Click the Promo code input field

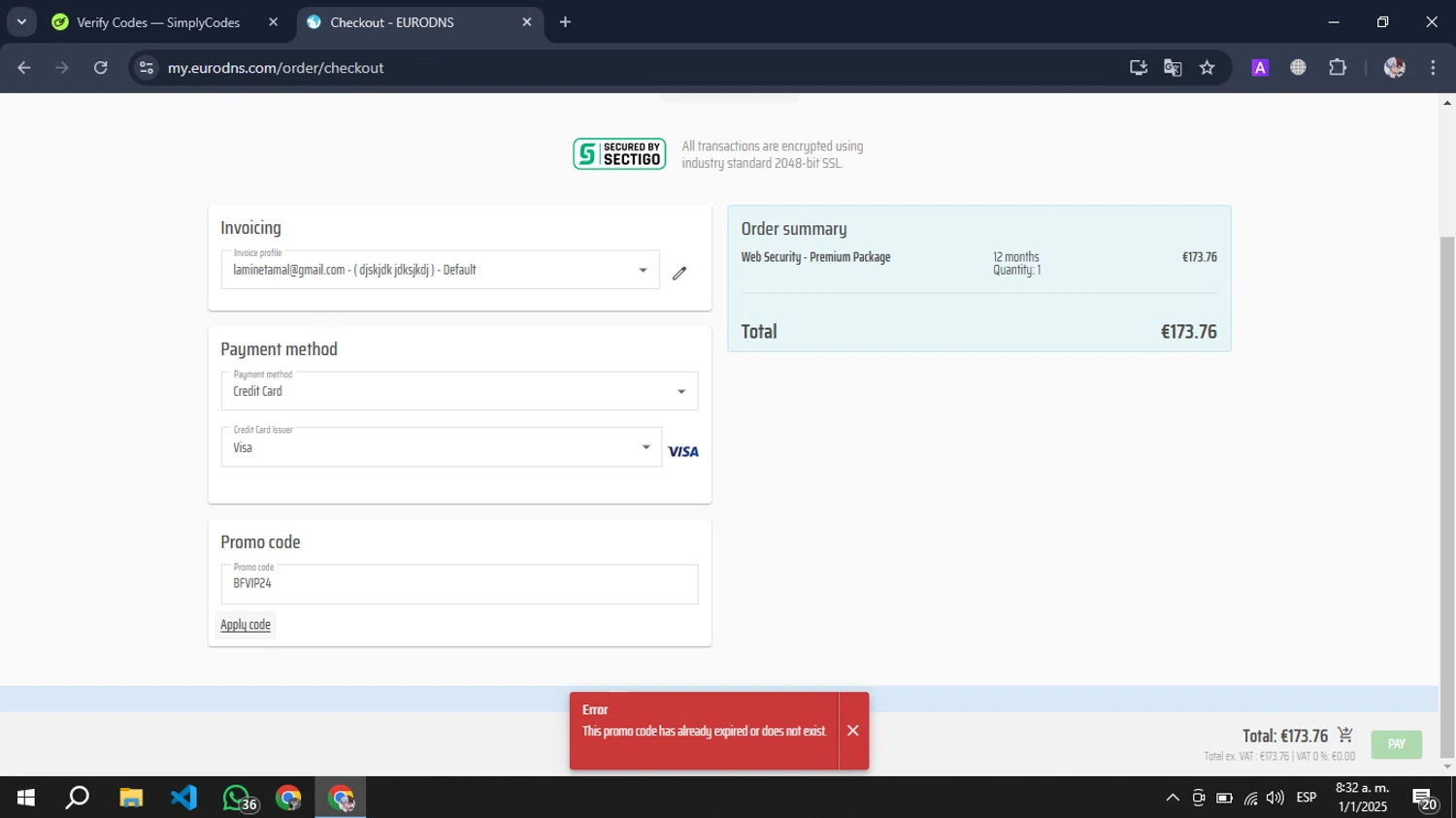click(459, 584)
